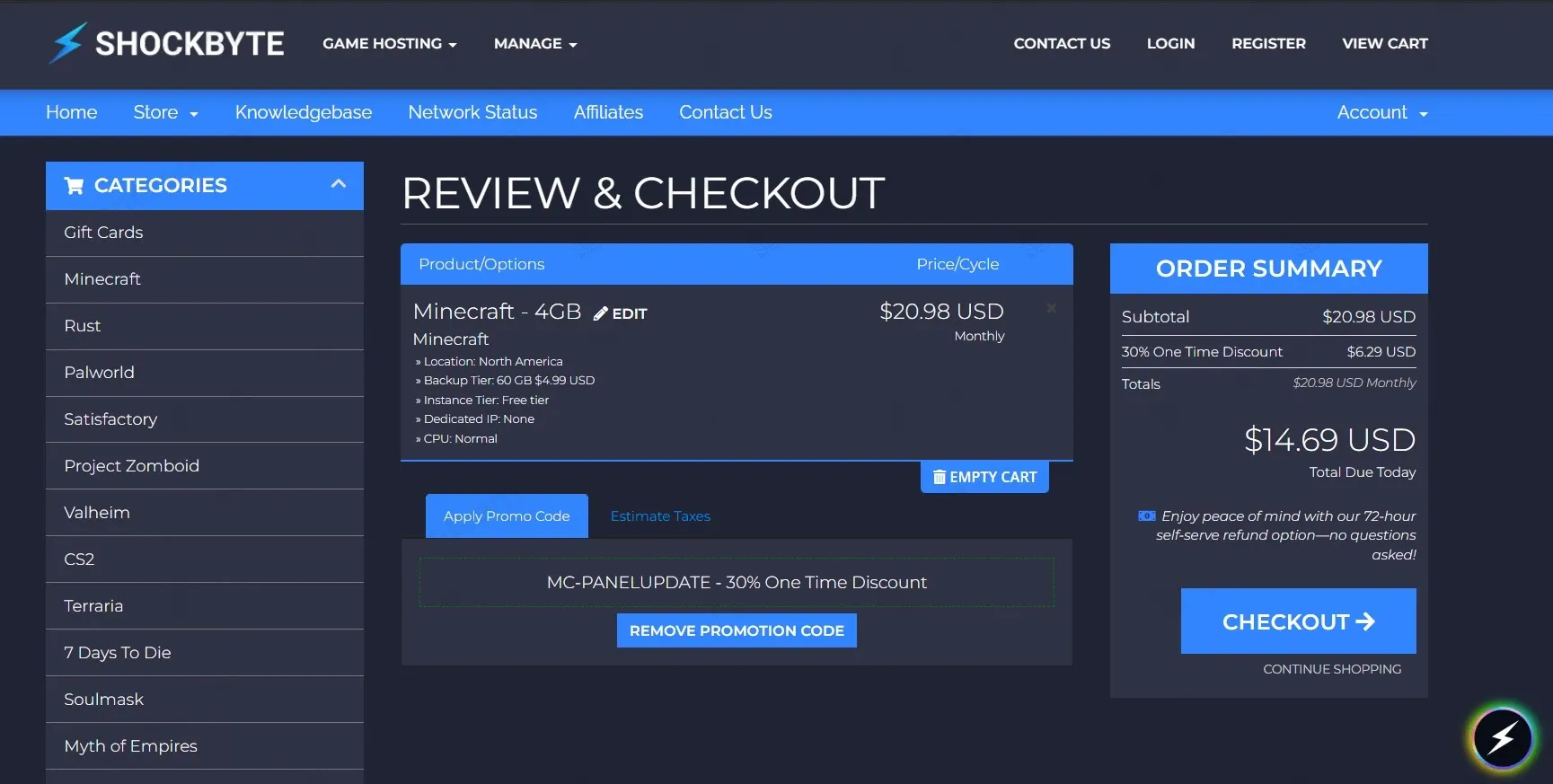Collapse the Categories panel chevron
The width and height of the screenshot is (1553, 784).
[x=338, y=184]
